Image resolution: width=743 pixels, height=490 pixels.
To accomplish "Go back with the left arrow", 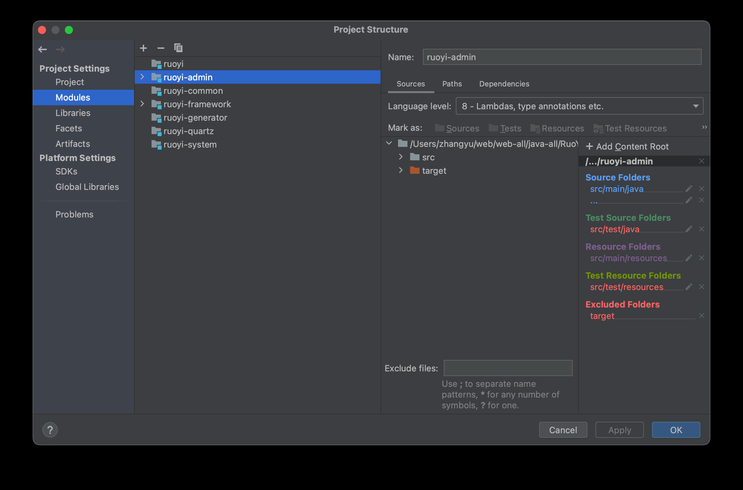I will (43, 49).
